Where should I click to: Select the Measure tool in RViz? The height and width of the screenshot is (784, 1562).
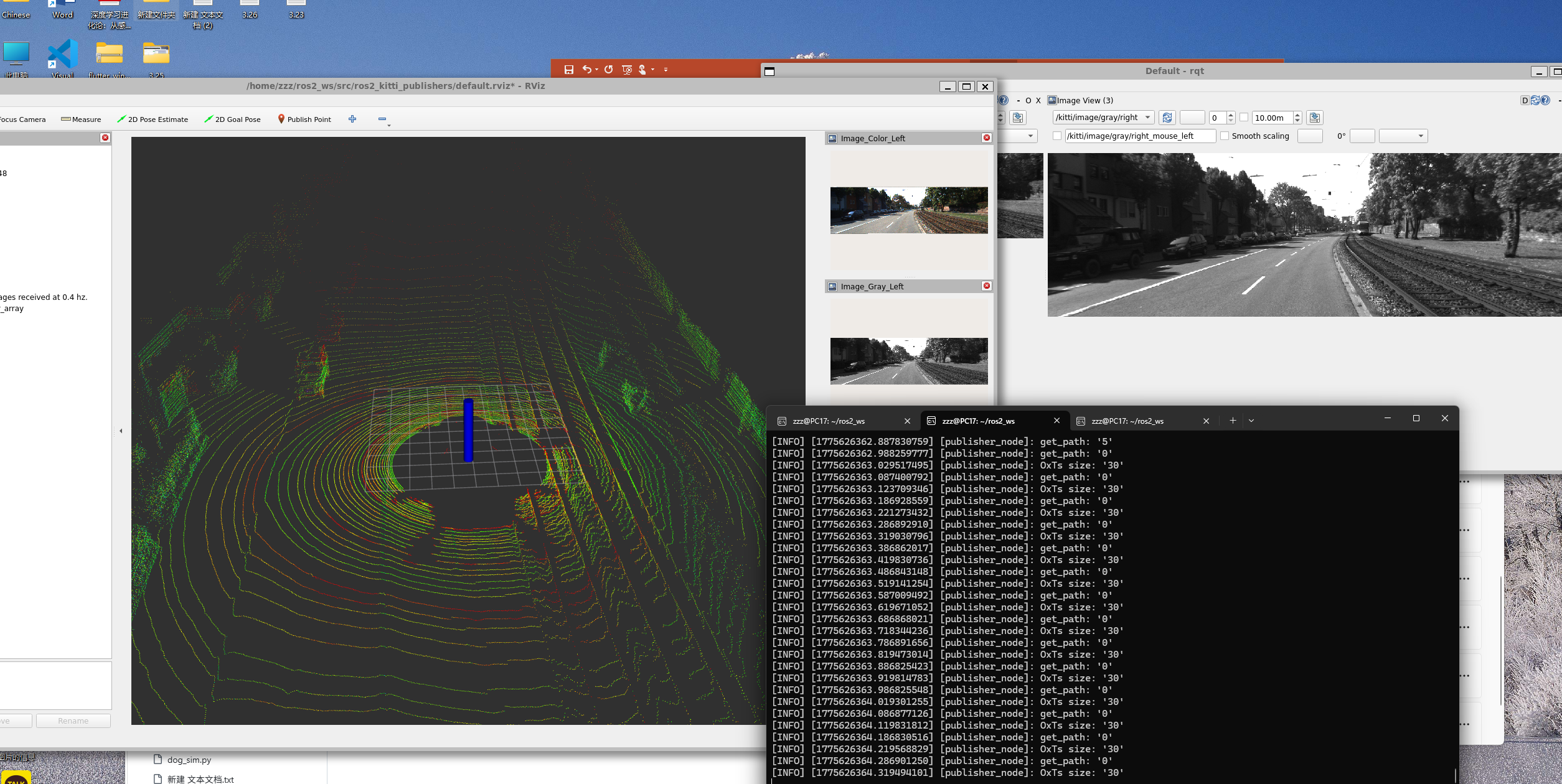point(81,119)
